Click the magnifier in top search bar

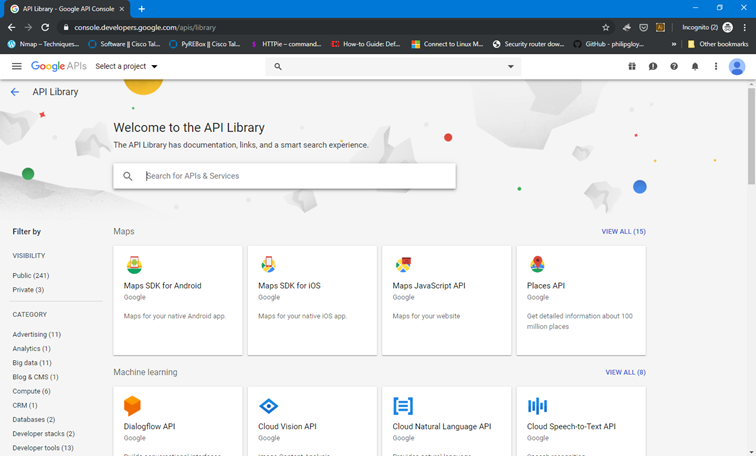click(278, 67)
